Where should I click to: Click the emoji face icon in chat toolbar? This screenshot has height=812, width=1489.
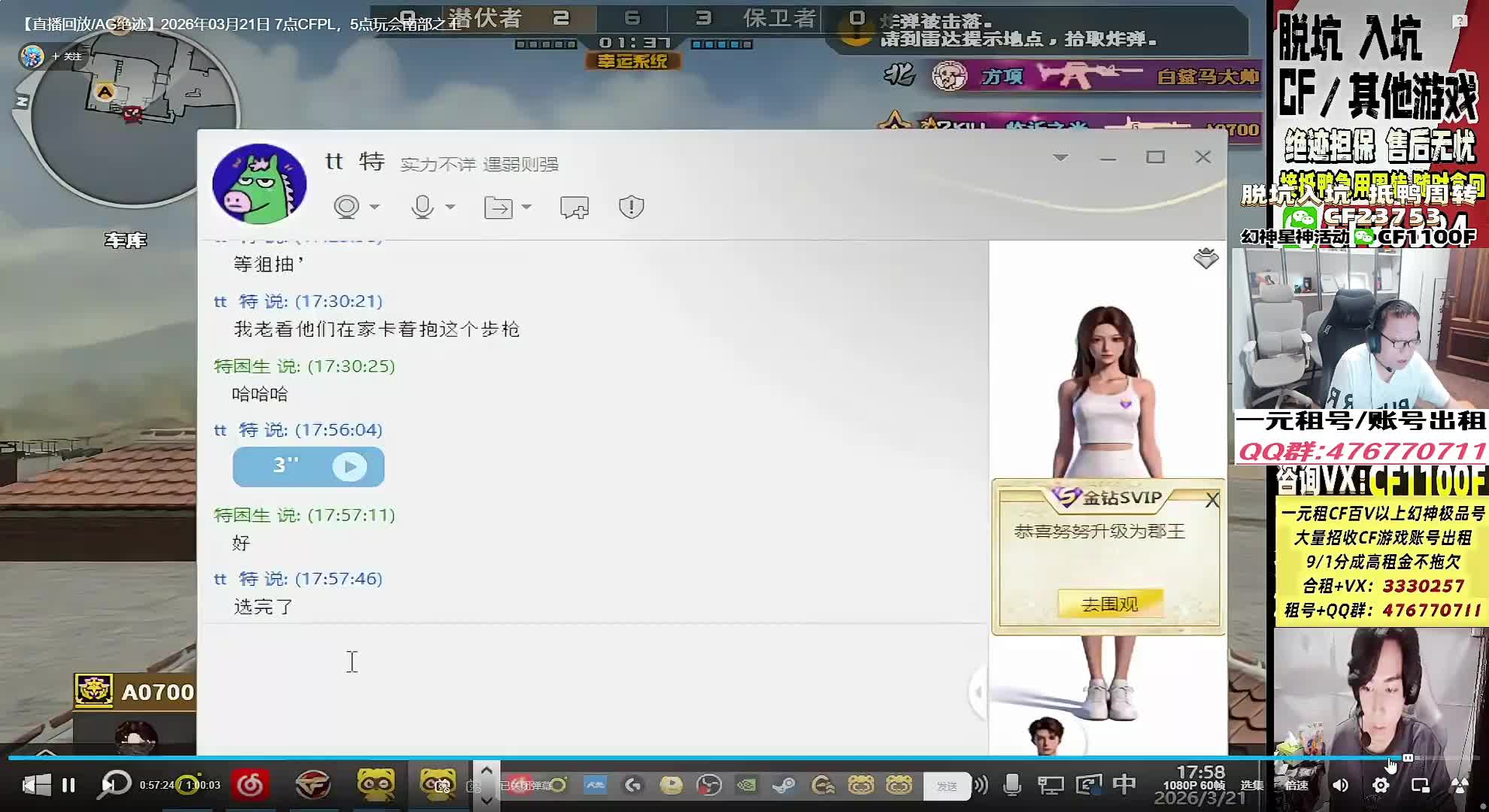[346, 207]
